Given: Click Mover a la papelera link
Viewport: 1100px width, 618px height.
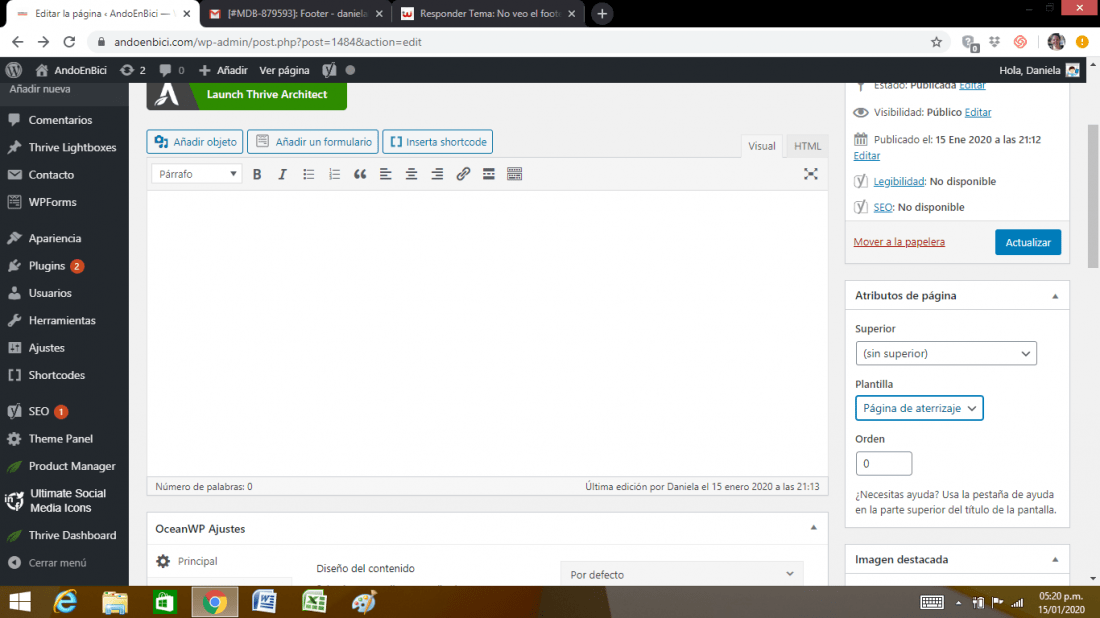Looking at the screenshot, I should point(899,241).
